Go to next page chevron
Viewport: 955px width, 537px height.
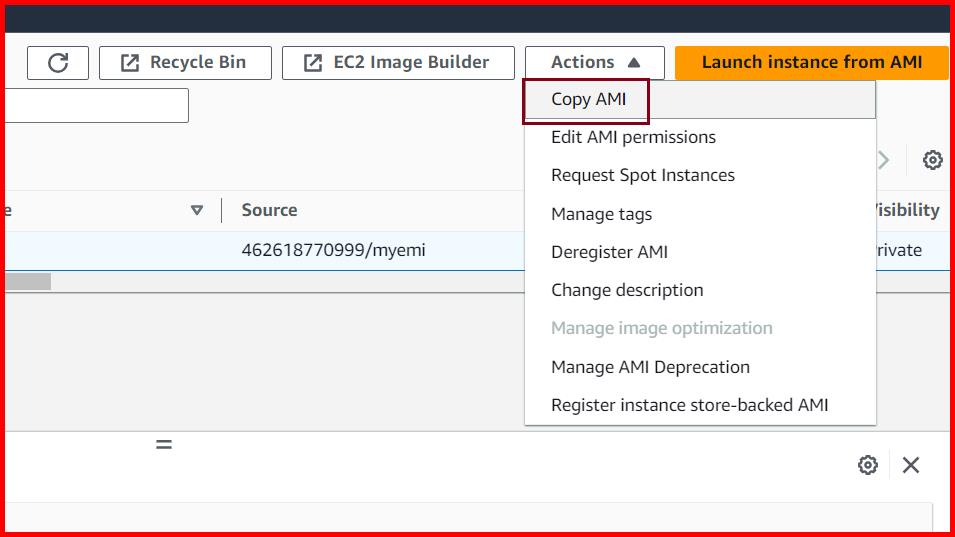click(884, 160)
